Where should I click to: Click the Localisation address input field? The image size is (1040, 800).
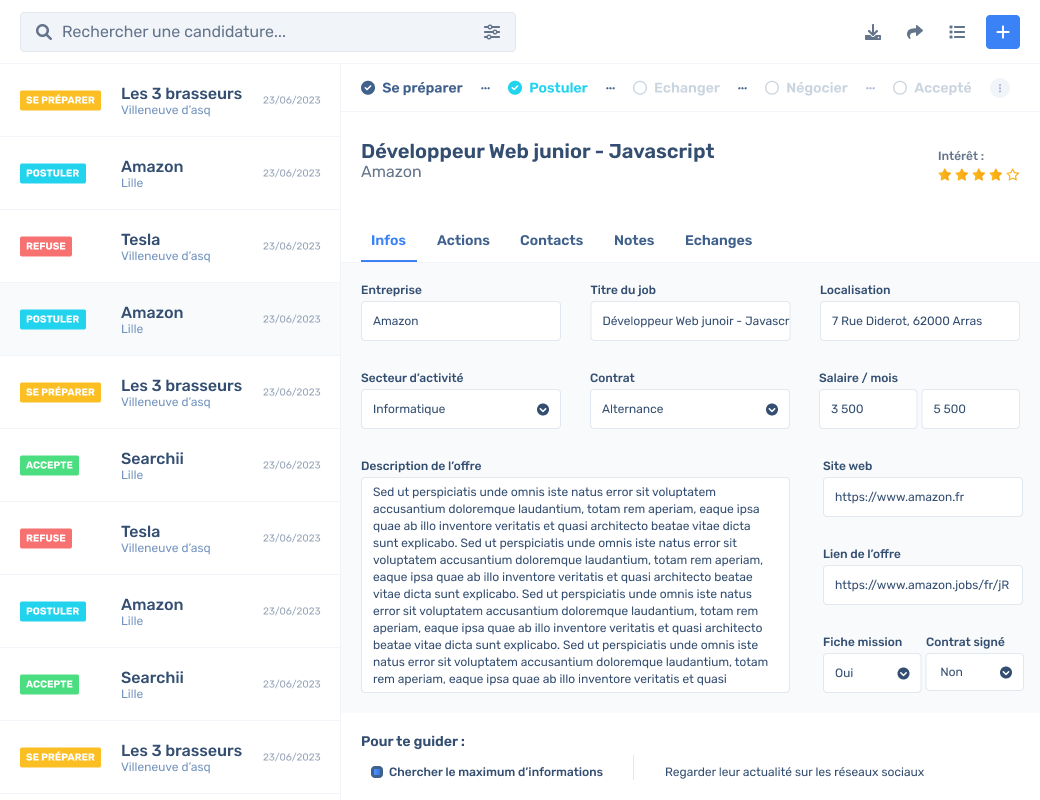[x=919, y=321]
